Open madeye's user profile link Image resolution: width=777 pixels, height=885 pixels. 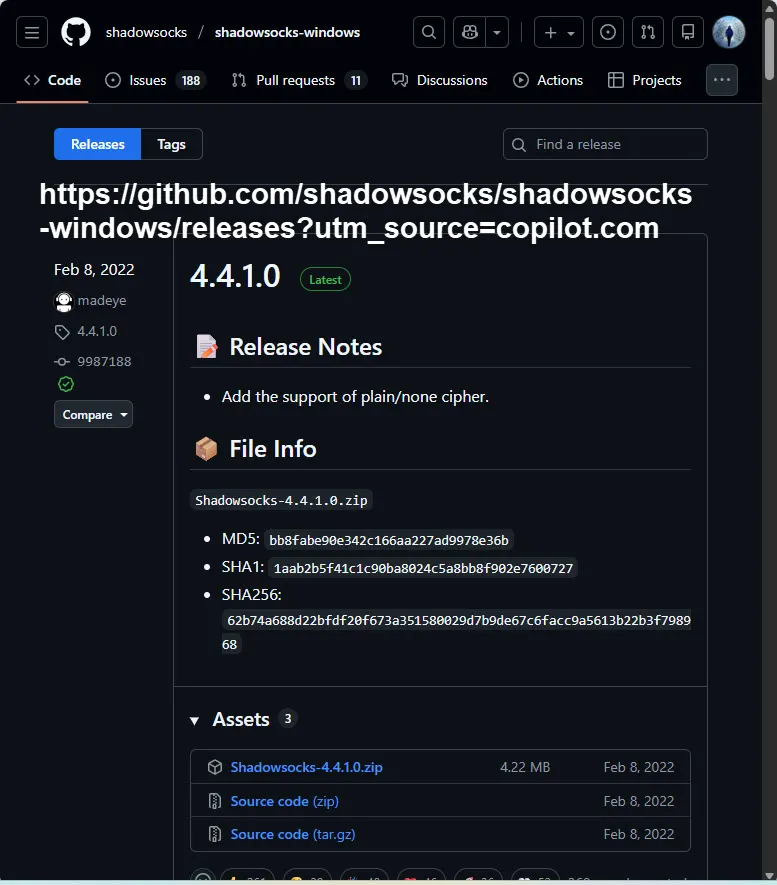pyautogui.click(x=102, y=300)
